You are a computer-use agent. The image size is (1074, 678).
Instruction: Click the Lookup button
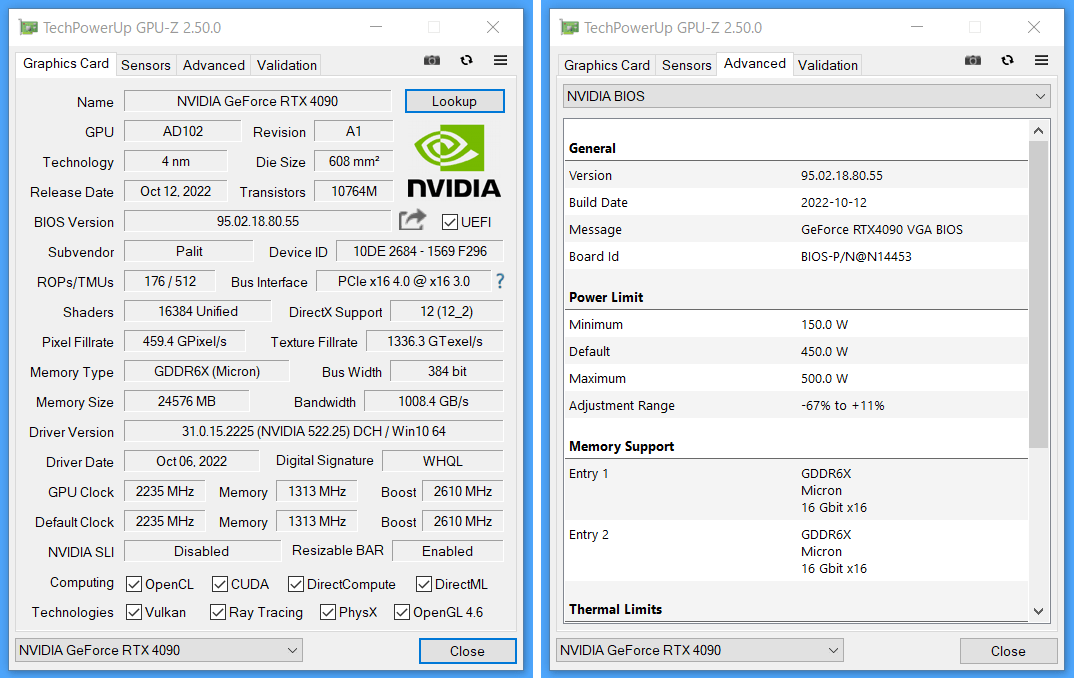click(x=454, y=101)
